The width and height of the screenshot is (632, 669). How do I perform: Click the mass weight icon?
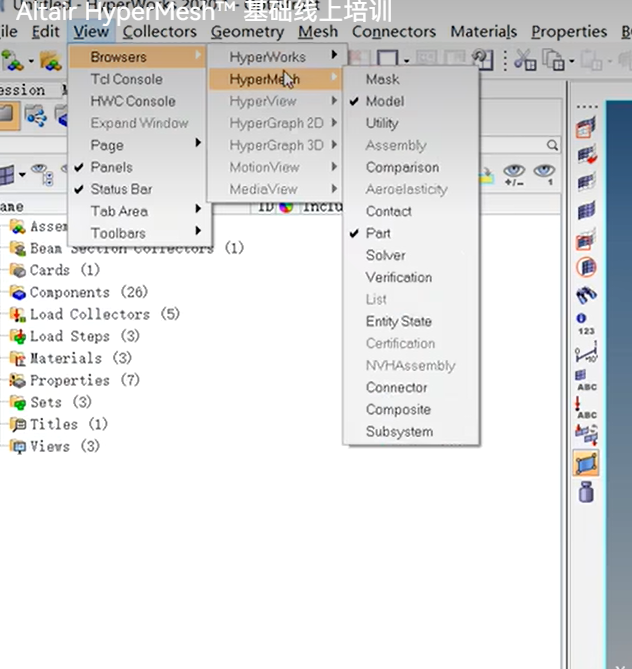click(586, 492)
